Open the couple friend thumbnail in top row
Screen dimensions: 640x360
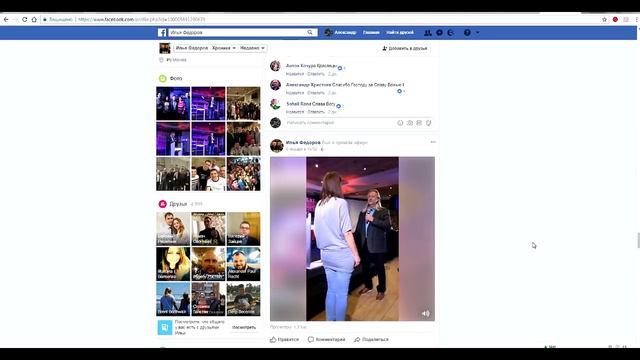[173, 229]
